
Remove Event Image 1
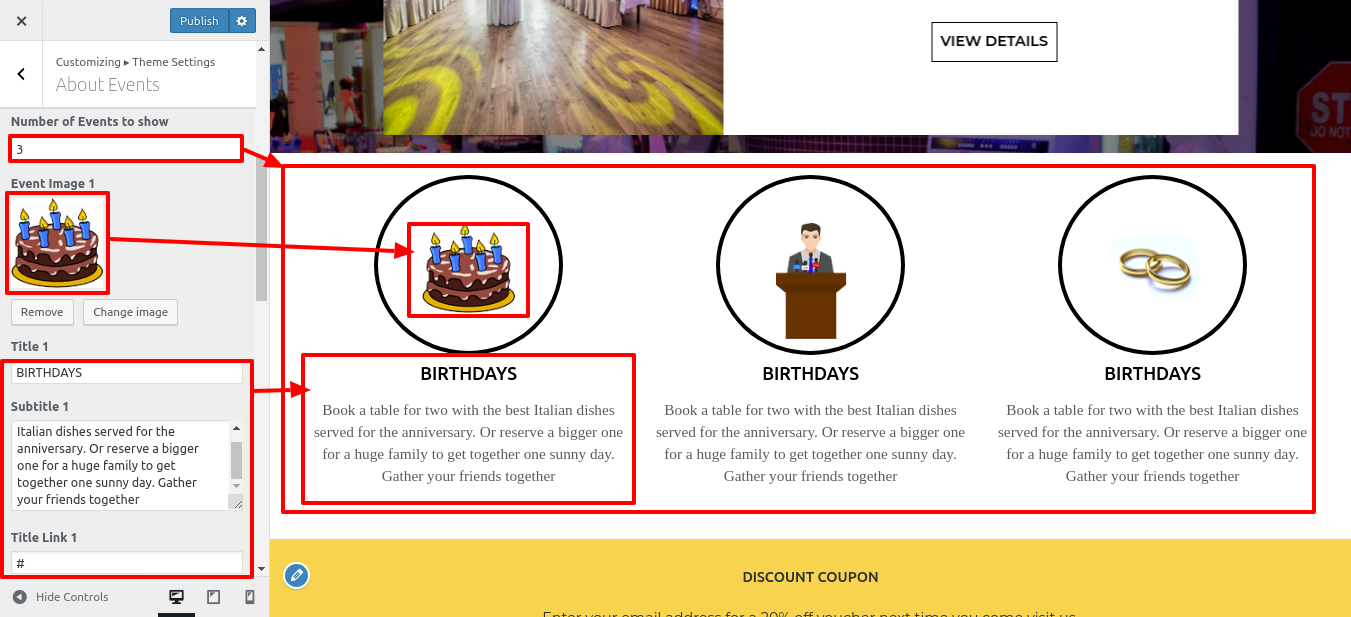[42, 312]
